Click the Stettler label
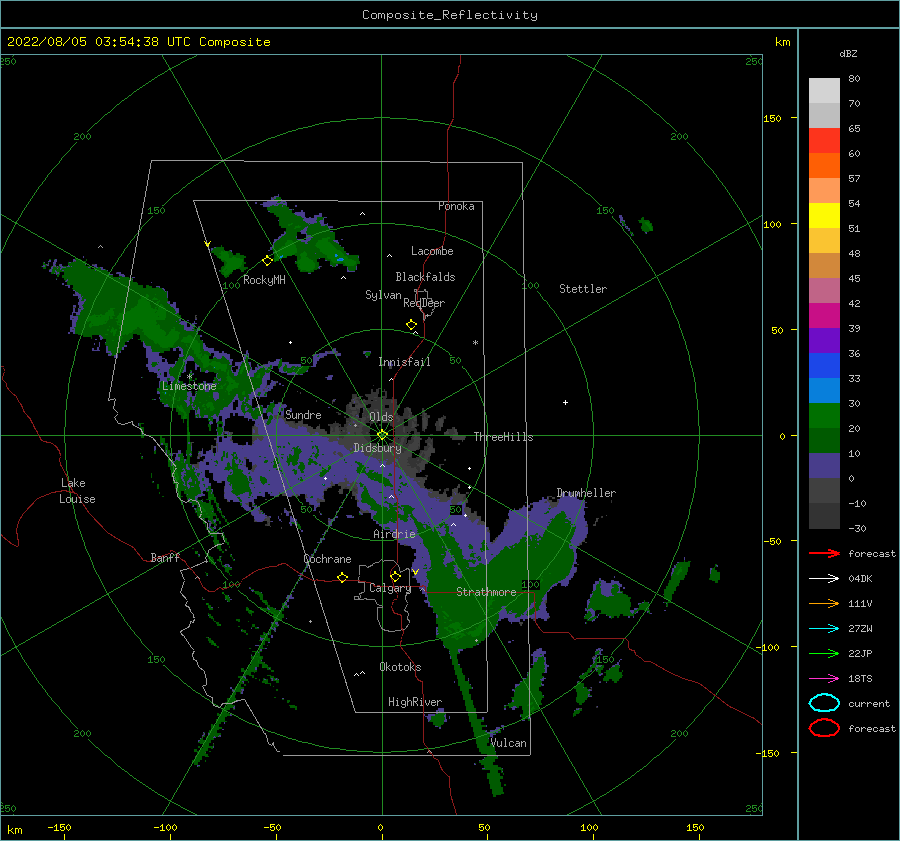The width and height of the screenshot is (900, 841). pos(583,289)
